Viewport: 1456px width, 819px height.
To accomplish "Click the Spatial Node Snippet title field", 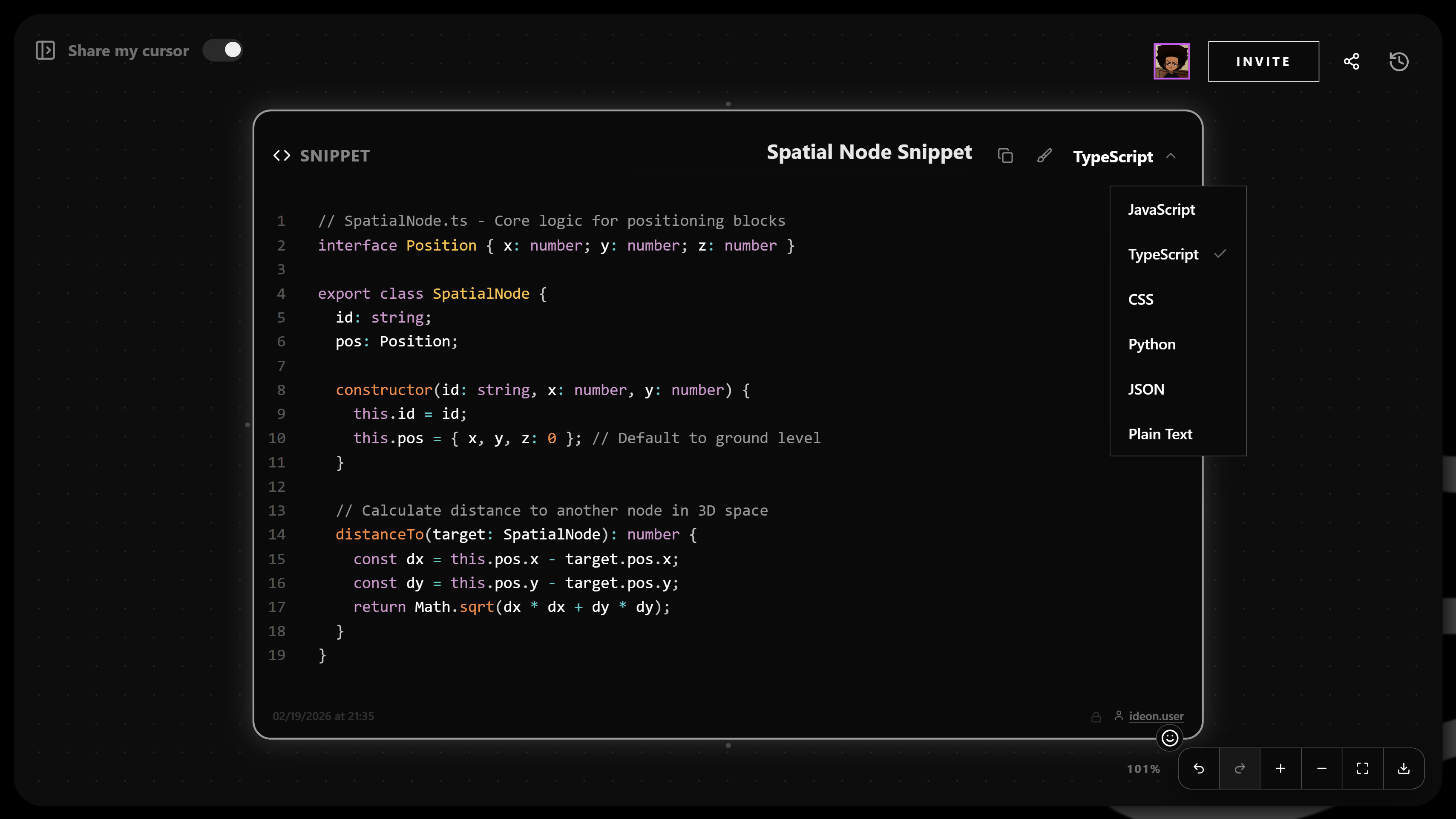I will [869, 153].
